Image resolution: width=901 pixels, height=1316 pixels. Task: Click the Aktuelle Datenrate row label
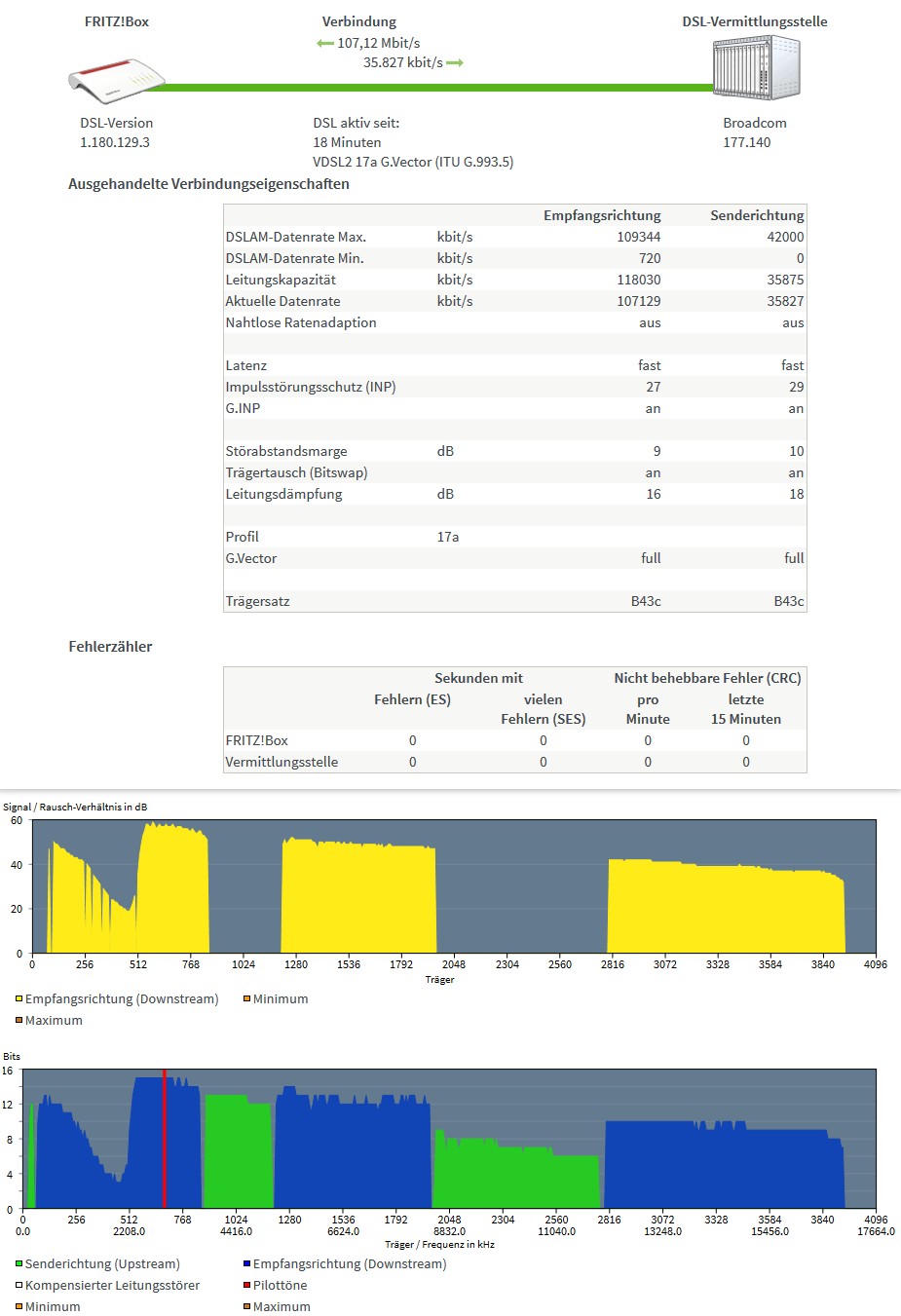point(282,301)
